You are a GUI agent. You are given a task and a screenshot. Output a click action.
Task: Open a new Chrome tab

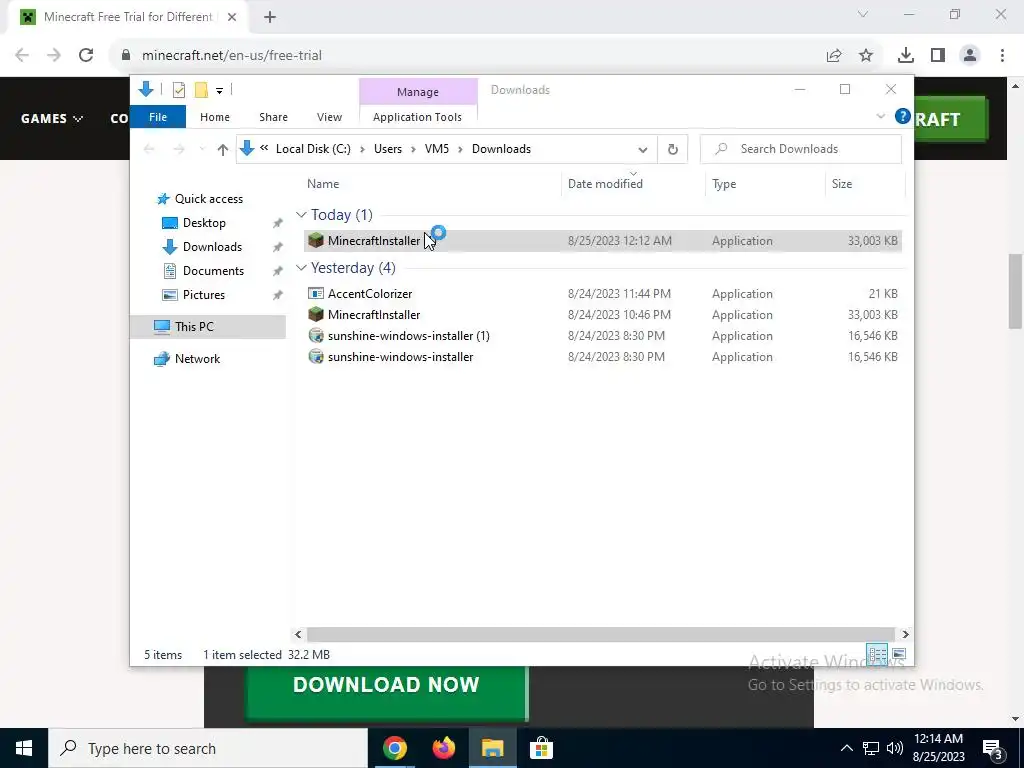270,17
